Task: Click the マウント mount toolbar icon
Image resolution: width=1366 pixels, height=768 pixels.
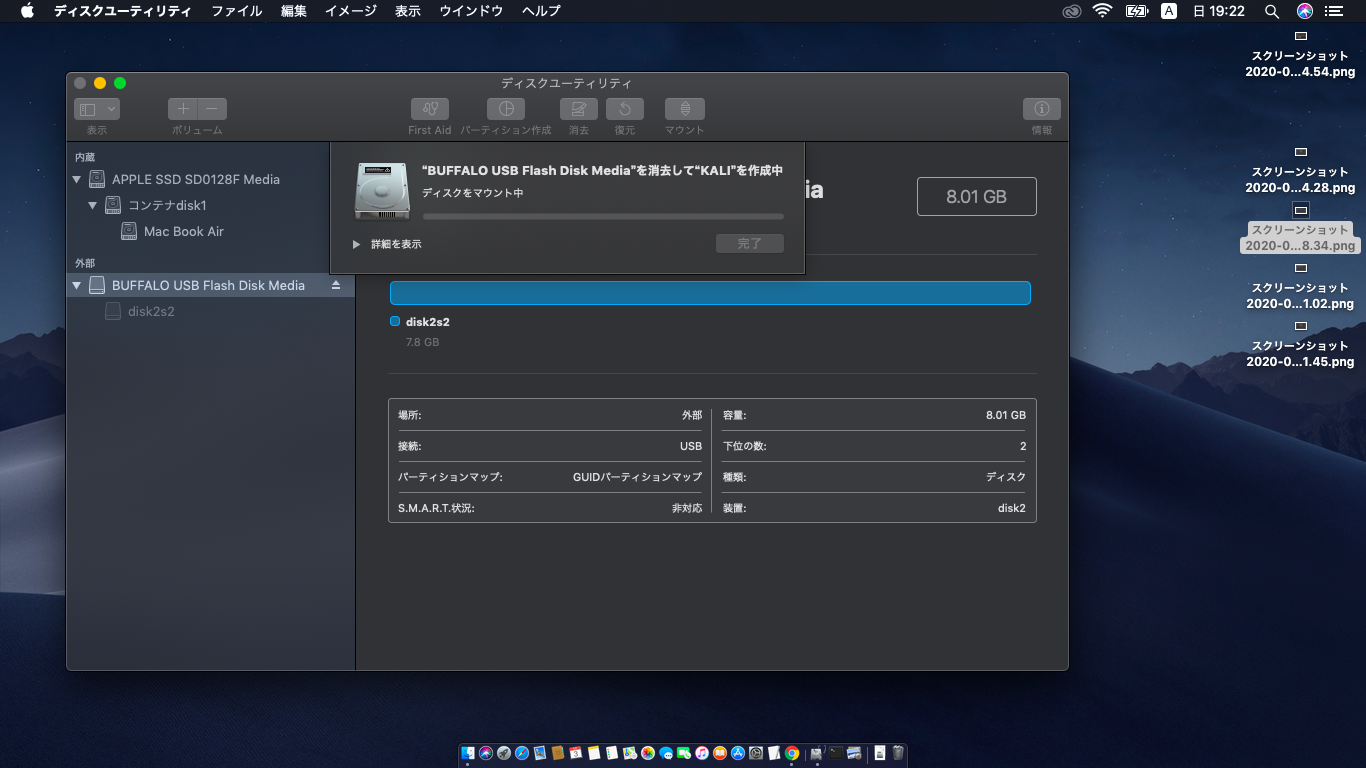Action: pos(685,109)
